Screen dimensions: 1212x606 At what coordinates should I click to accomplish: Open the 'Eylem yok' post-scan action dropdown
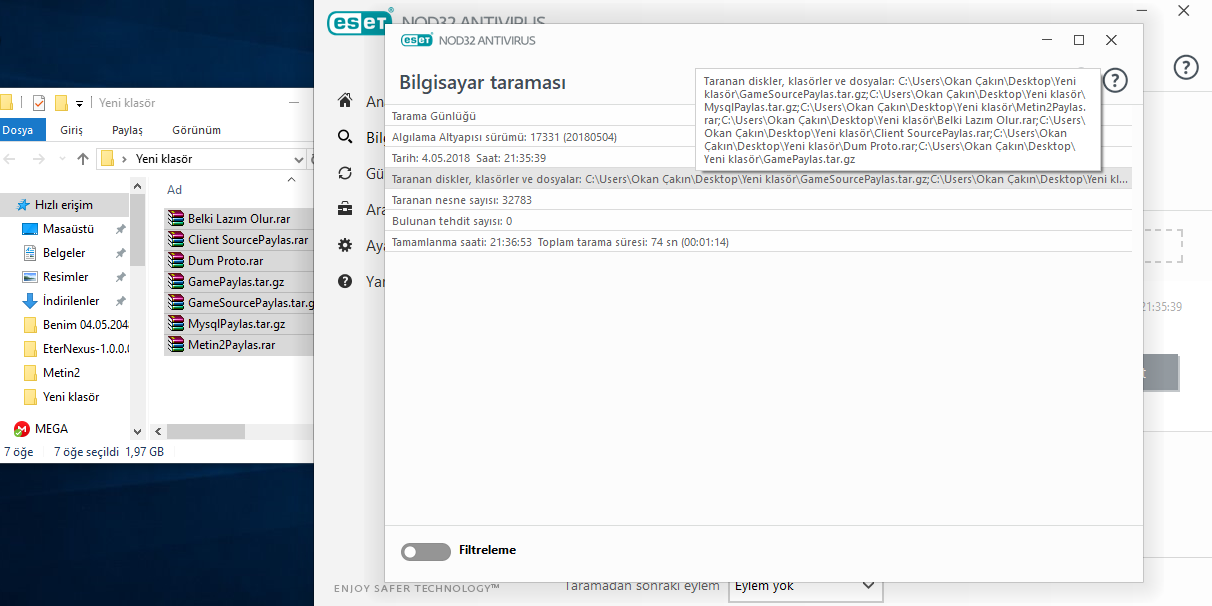[x=806, y=585]
